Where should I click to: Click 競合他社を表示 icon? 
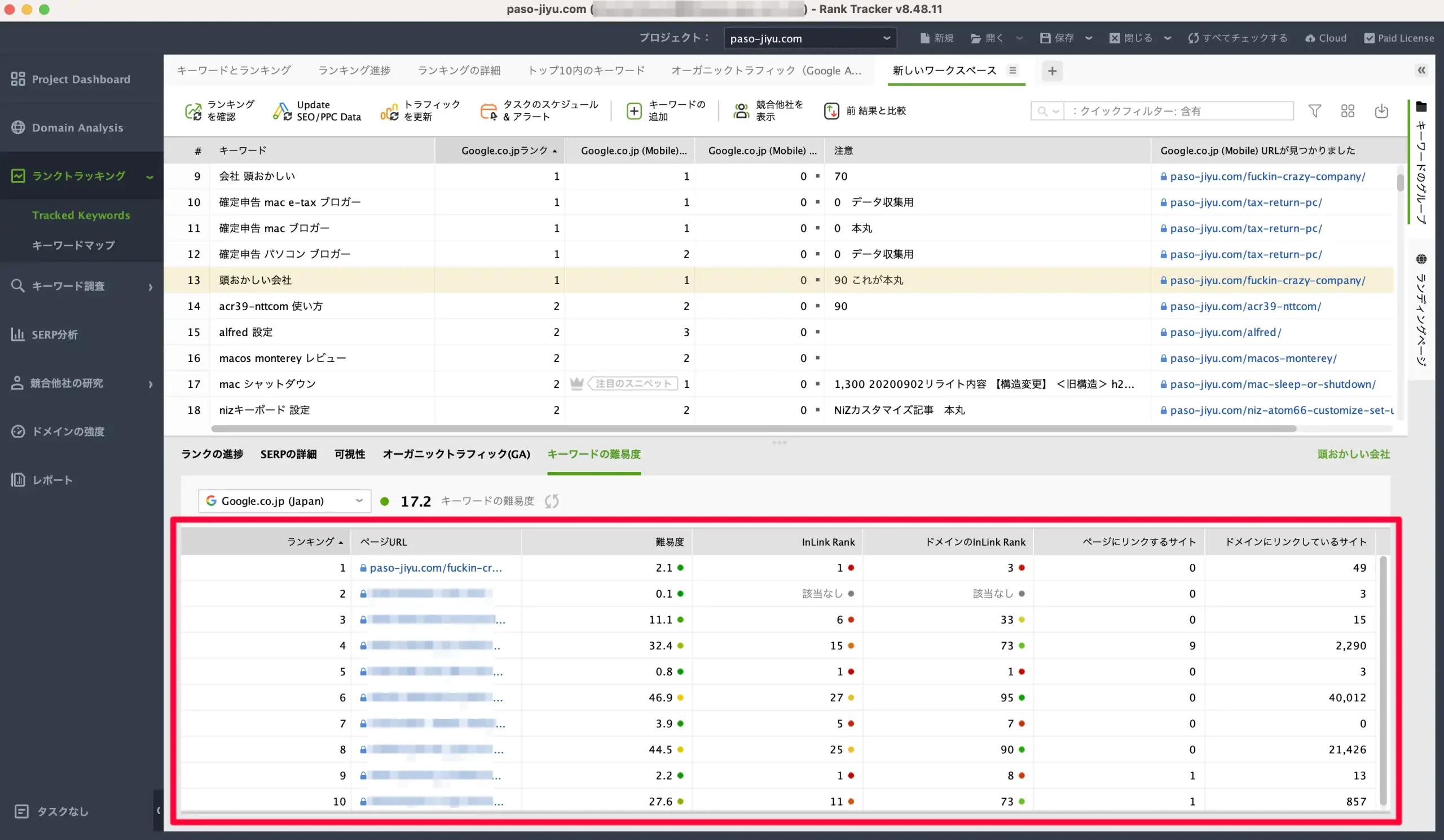(741, 110)
